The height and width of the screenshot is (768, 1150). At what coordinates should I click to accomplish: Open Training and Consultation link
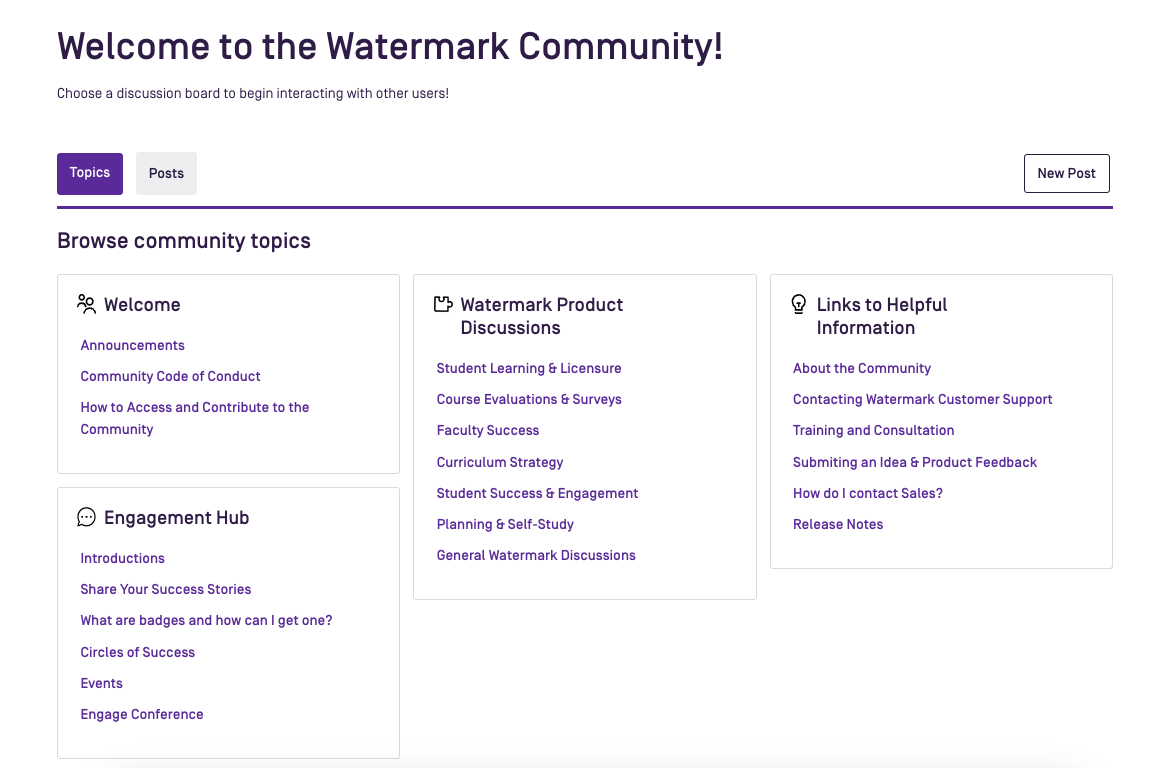(x=874, y=431)
